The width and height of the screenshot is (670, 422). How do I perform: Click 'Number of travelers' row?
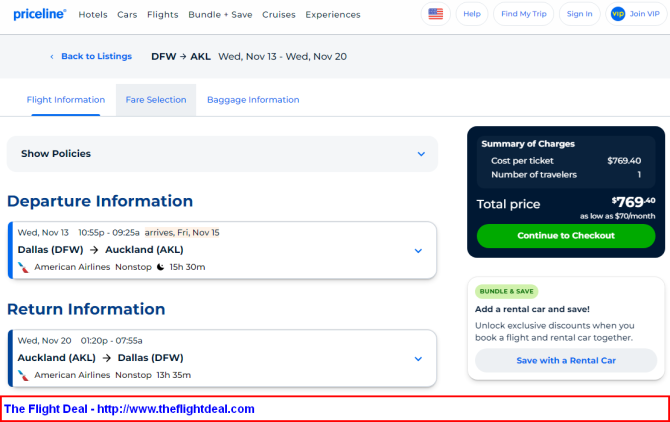tap(566, 175)
